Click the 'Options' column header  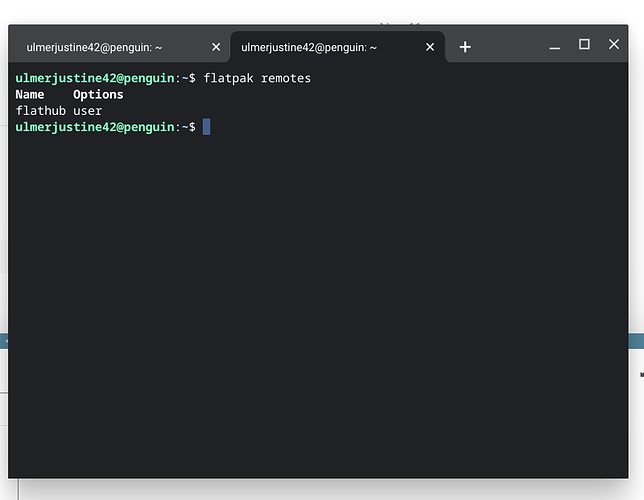(x=98, y=95)
